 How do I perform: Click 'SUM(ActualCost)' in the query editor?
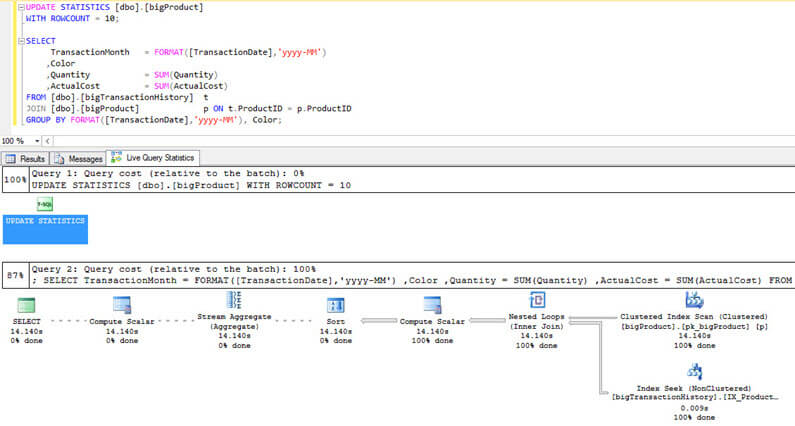point(191,86)
